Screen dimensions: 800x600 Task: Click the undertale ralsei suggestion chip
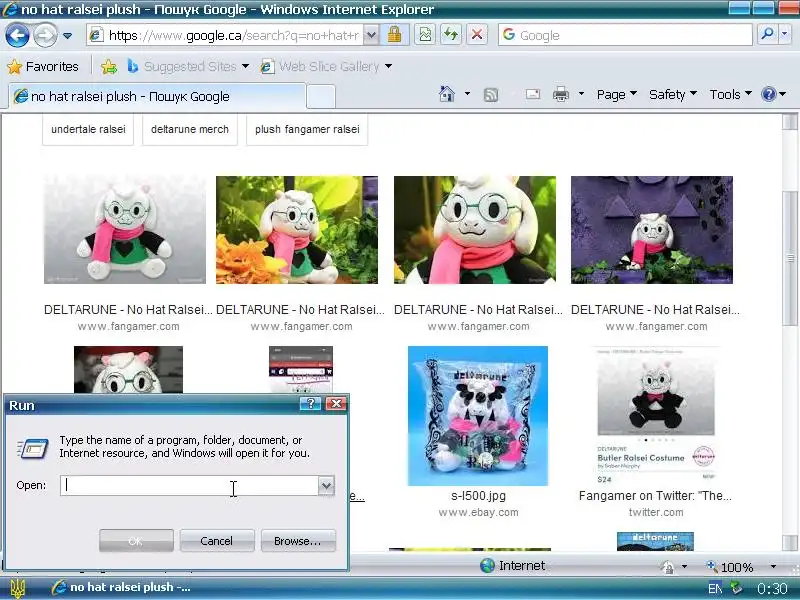tap(88, 130)
